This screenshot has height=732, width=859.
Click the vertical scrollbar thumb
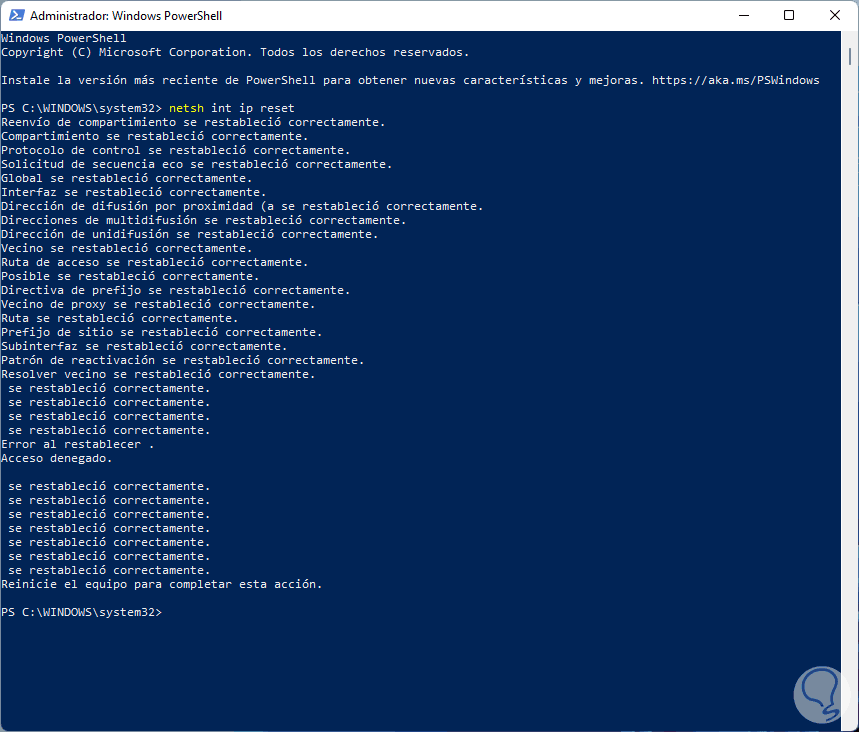(x=850, y=56)
